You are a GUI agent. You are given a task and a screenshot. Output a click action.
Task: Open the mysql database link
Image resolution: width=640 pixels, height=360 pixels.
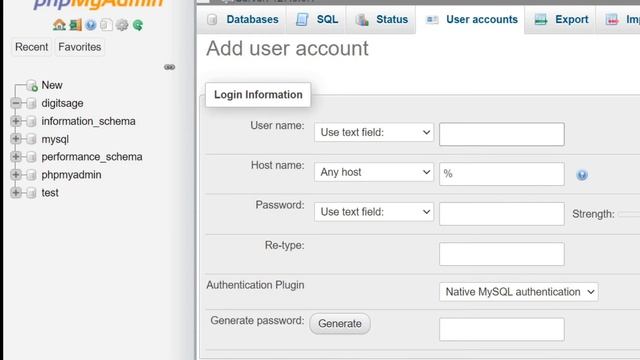click(55, 139)
